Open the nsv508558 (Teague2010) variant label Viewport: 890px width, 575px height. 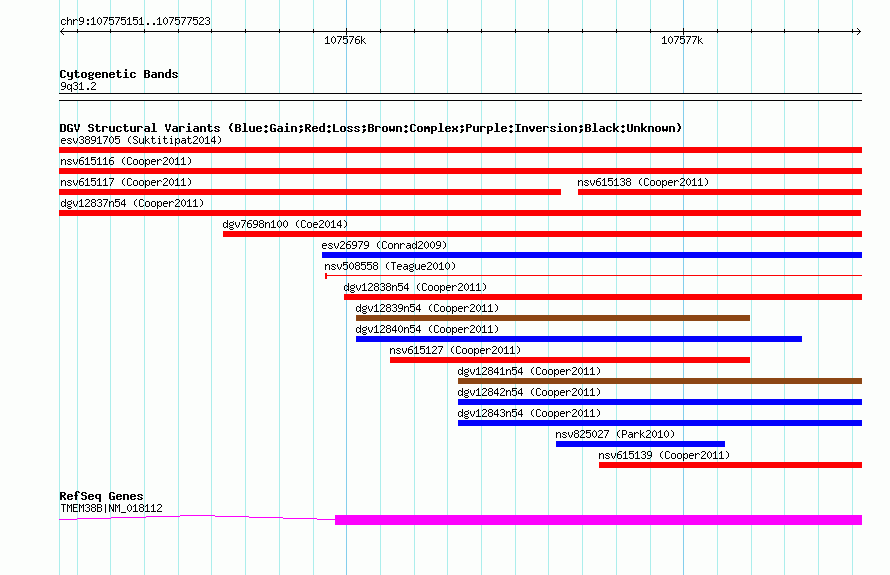point(390,266)
